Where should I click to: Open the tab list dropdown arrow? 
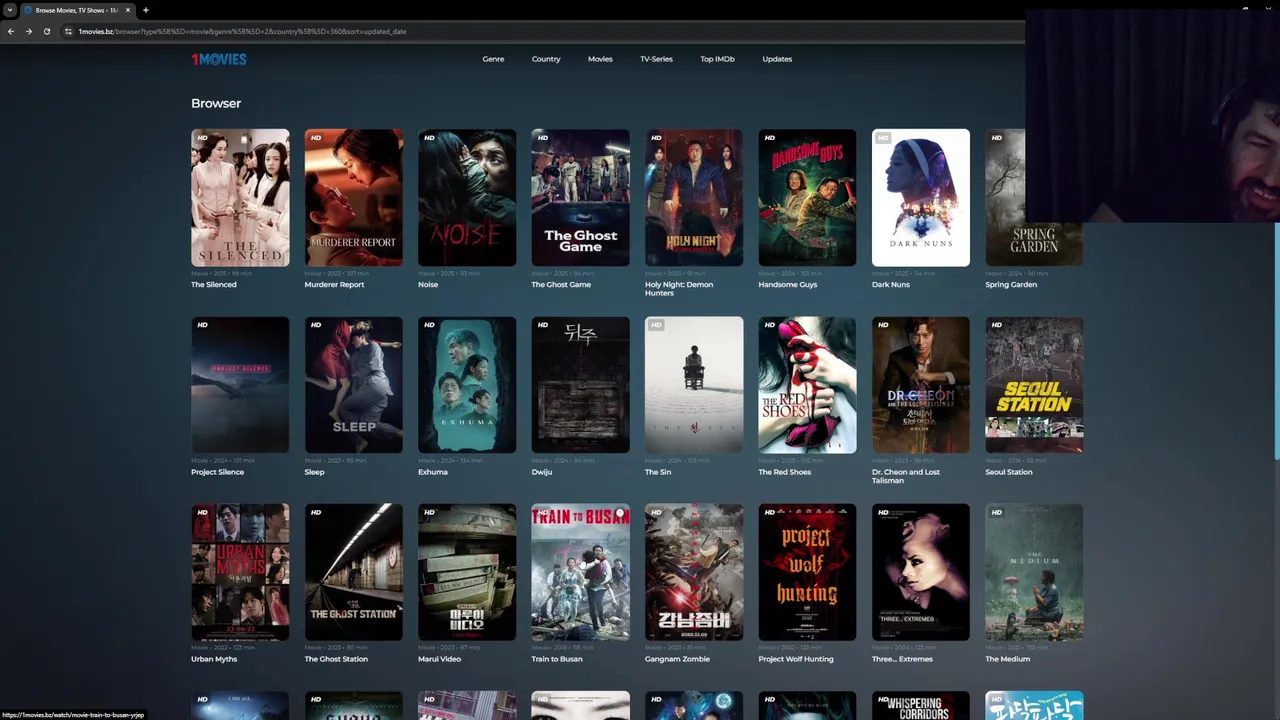point(9,10)
